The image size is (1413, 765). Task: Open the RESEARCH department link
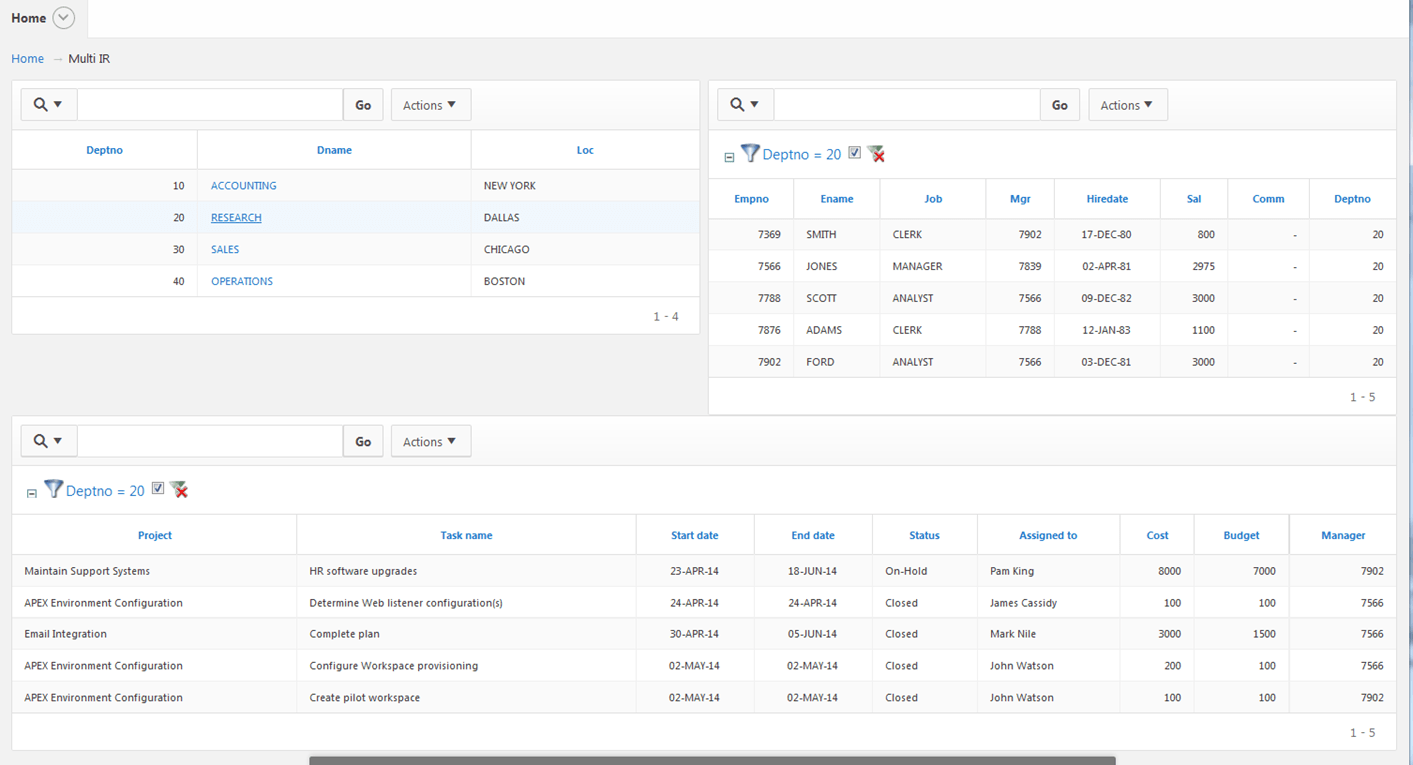pos(236,217)
